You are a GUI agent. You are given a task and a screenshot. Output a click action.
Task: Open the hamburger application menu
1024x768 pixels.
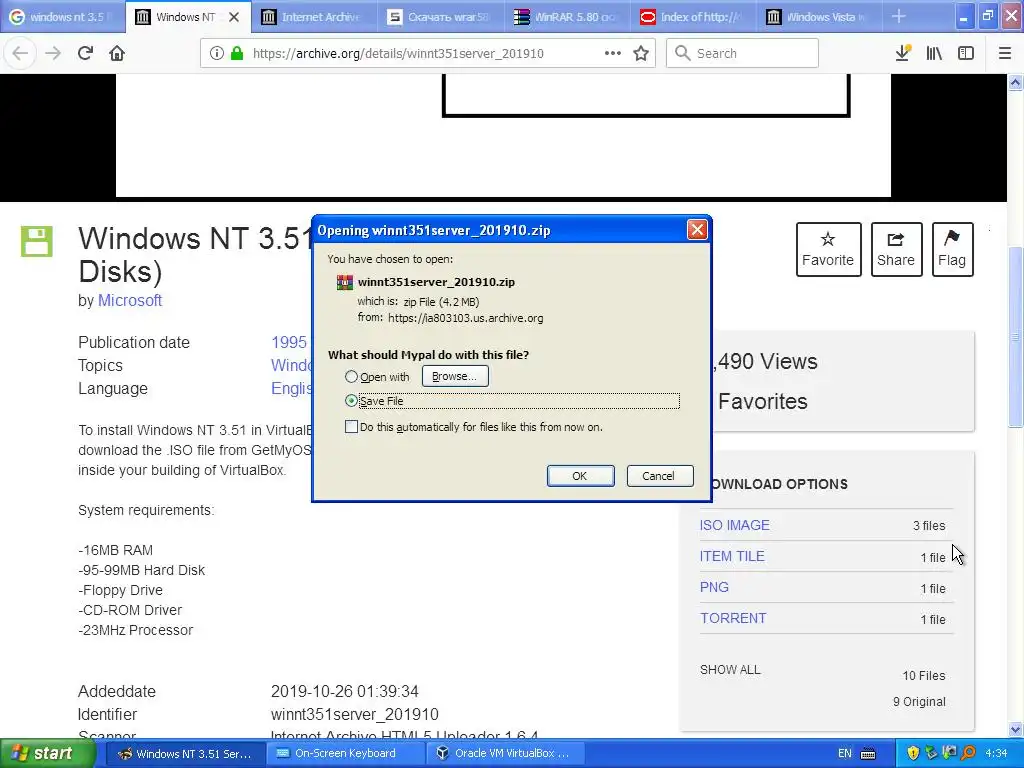tap(1005, 53)
